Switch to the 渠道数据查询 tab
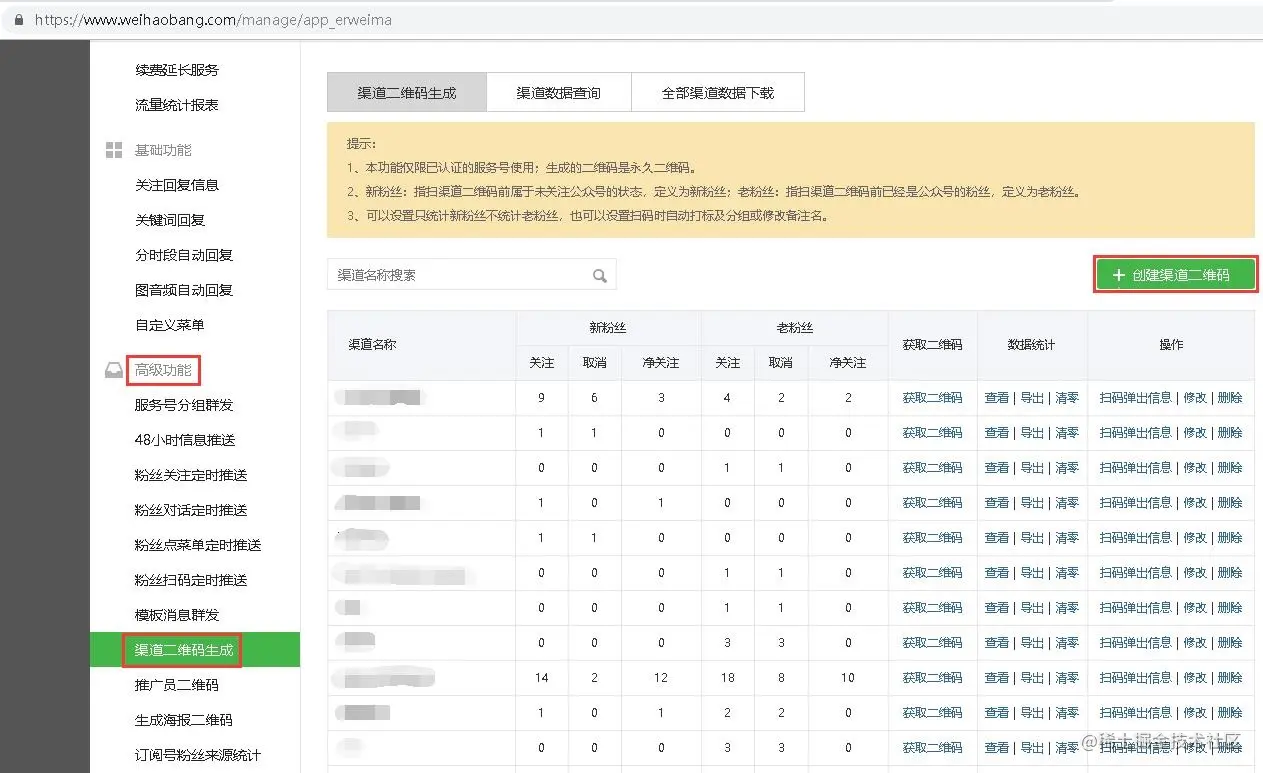 pos(558,92)
